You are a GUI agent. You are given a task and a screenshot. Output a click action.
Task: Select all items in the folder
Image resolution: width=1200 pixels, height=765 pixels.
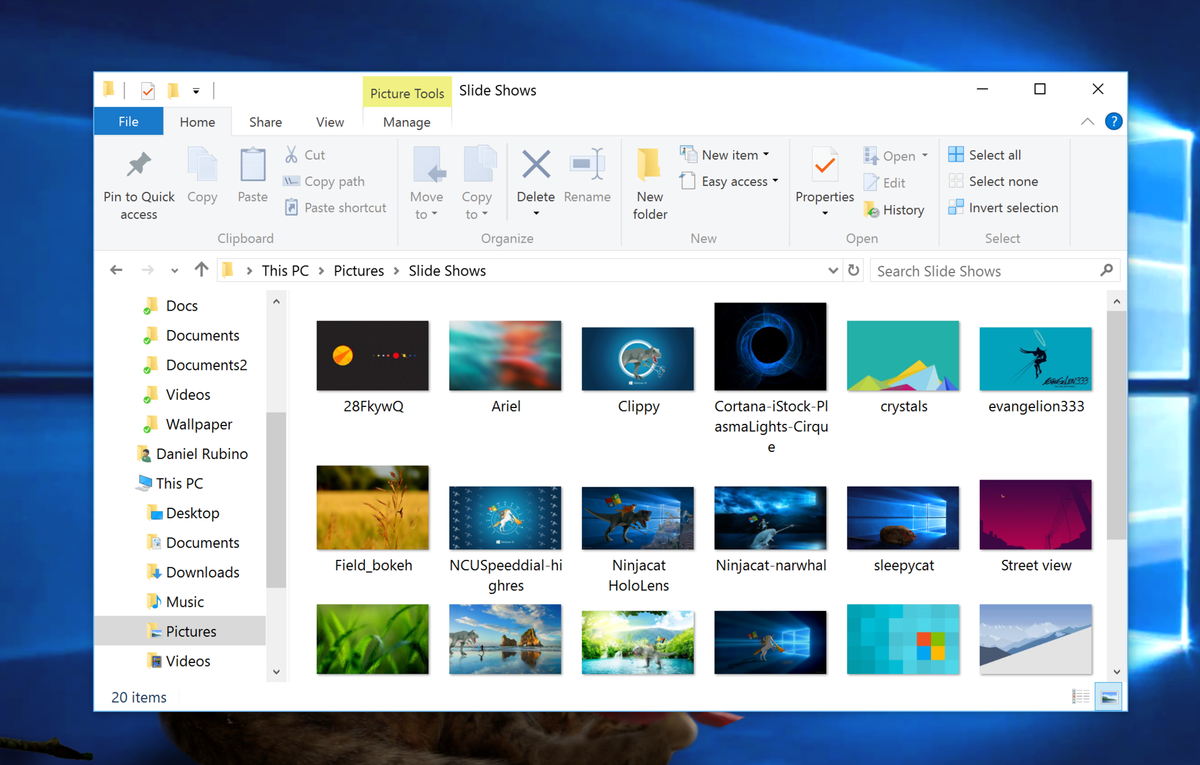point(984,154)
